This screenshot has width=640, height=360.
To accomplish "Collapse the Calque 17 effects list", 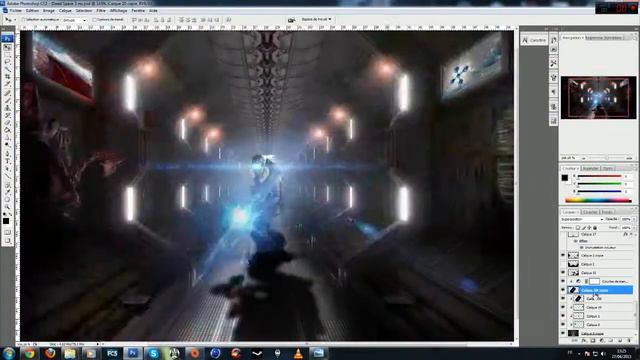I will pos(631,235).
